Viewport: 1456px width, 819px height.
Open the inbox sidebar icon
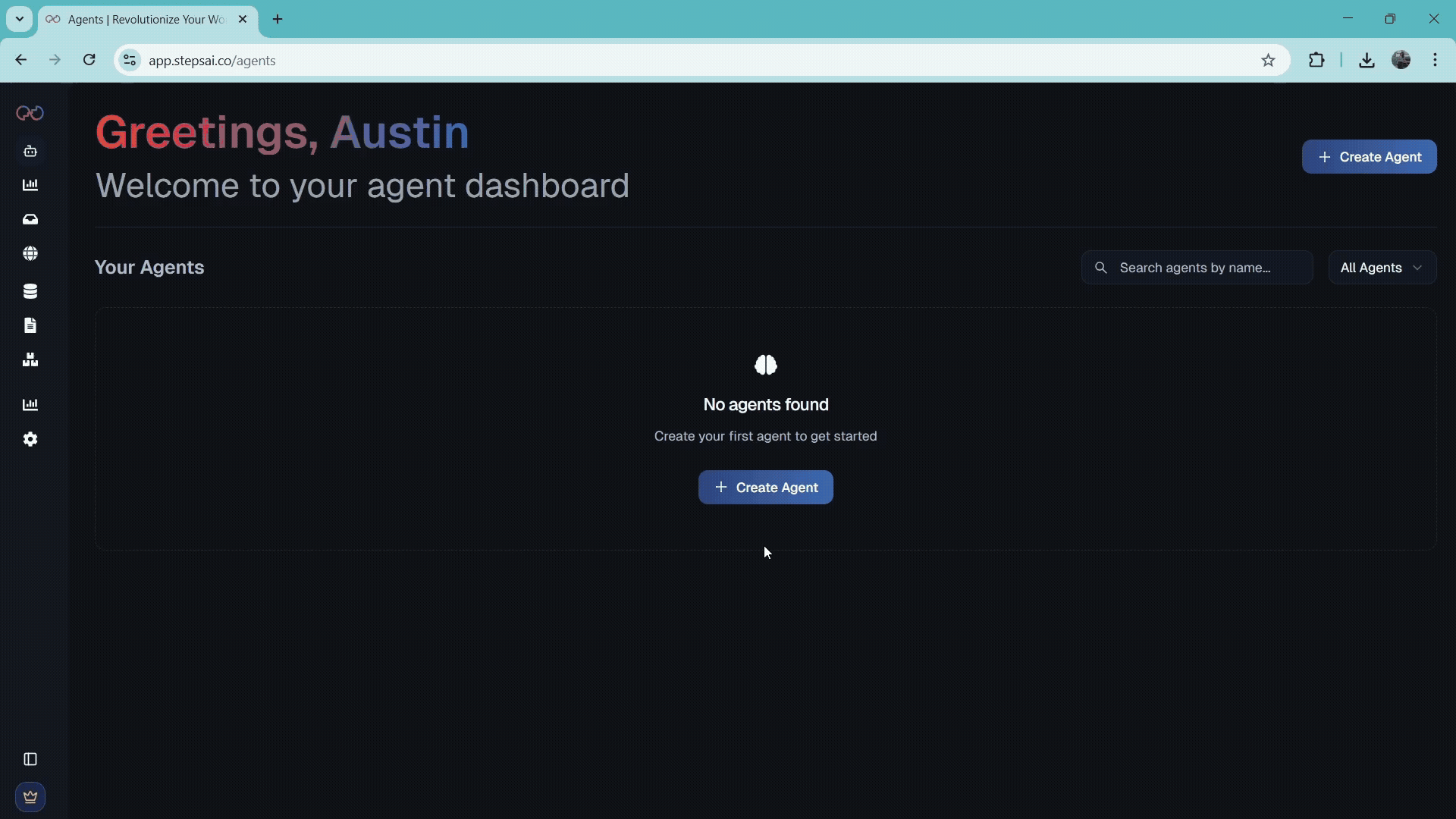30,219
